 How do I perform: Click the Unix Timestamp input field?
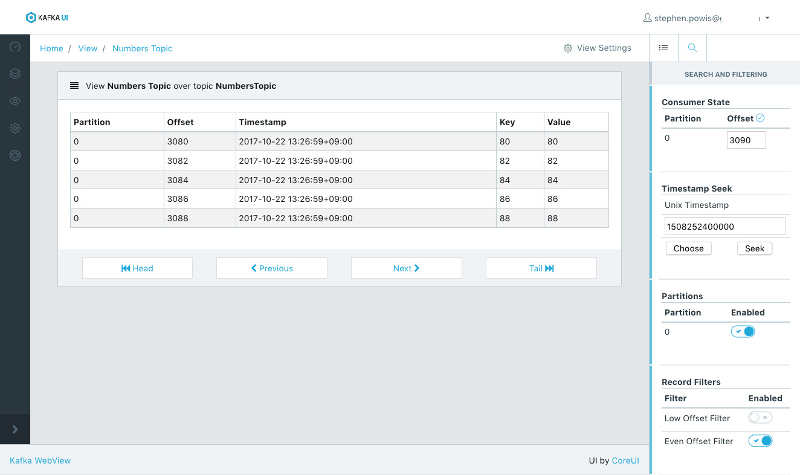724,226
